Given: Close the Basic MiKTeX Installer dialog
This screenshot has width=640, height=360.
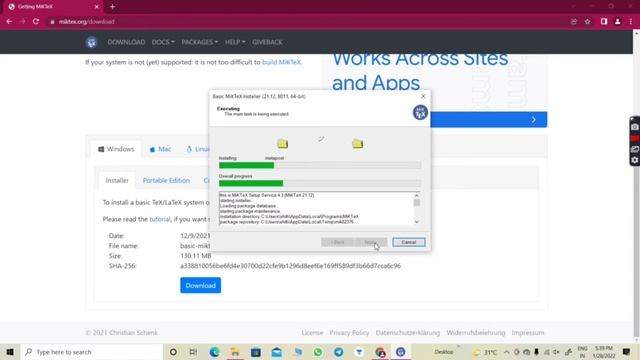Looking at the screenshot, I should tap(423, 96).
